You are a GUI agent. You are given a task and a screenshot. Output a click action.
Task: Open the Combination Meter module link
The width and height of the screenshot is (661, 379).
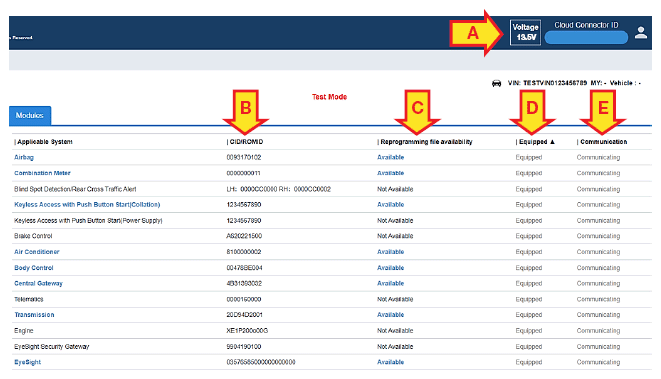[x=42, y=173]
